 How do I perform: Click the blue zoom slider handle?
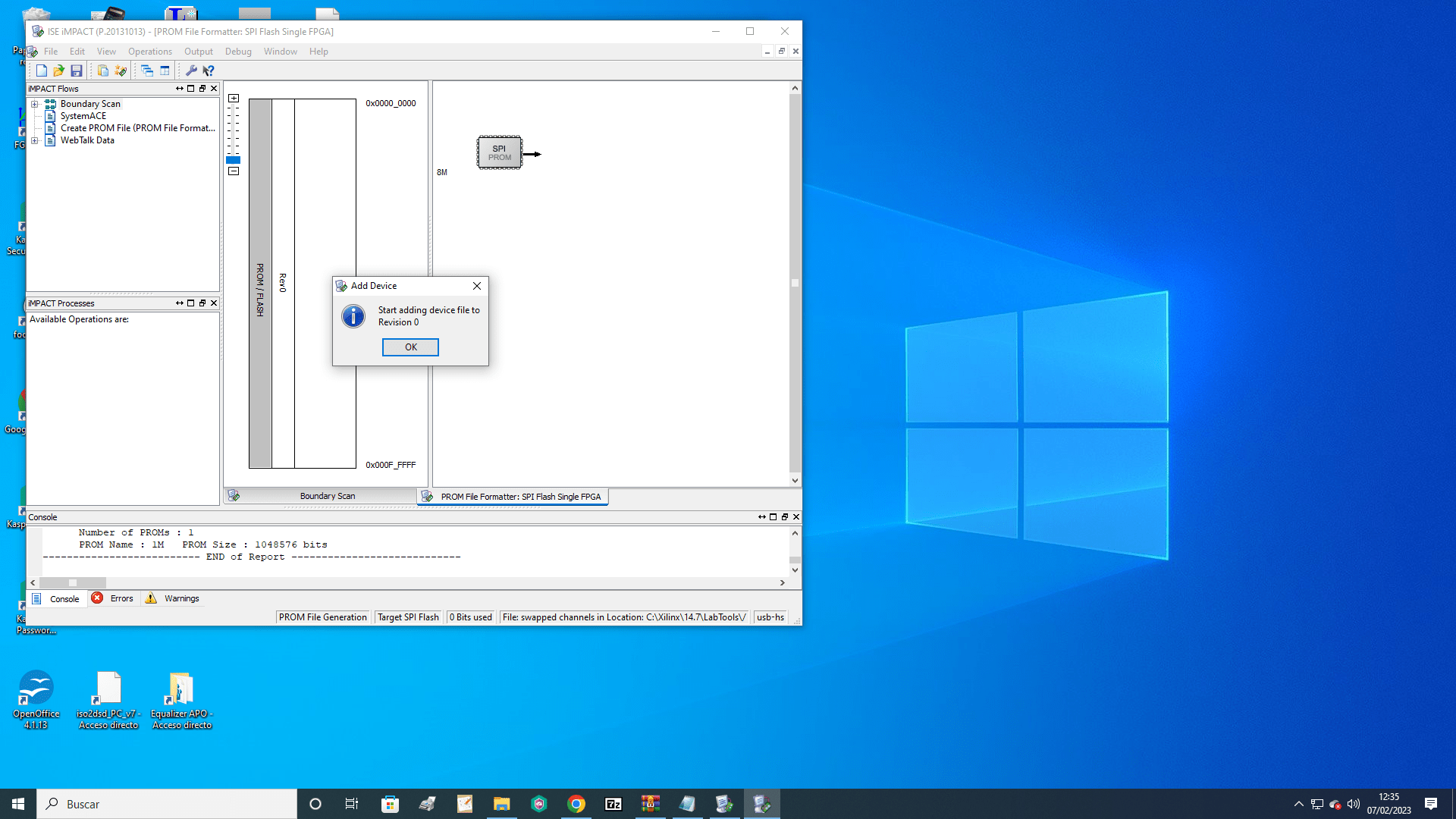[x=233, y=160]
